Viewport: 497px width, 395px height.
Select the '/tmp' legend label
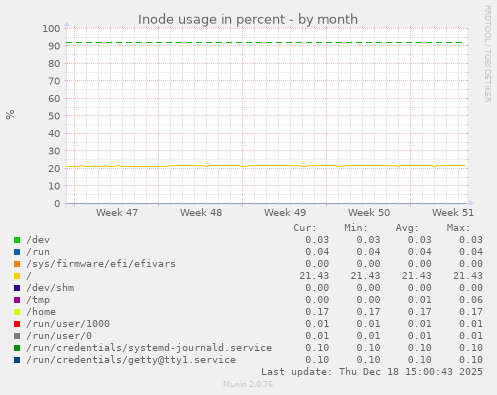click(x=38, y=300)
